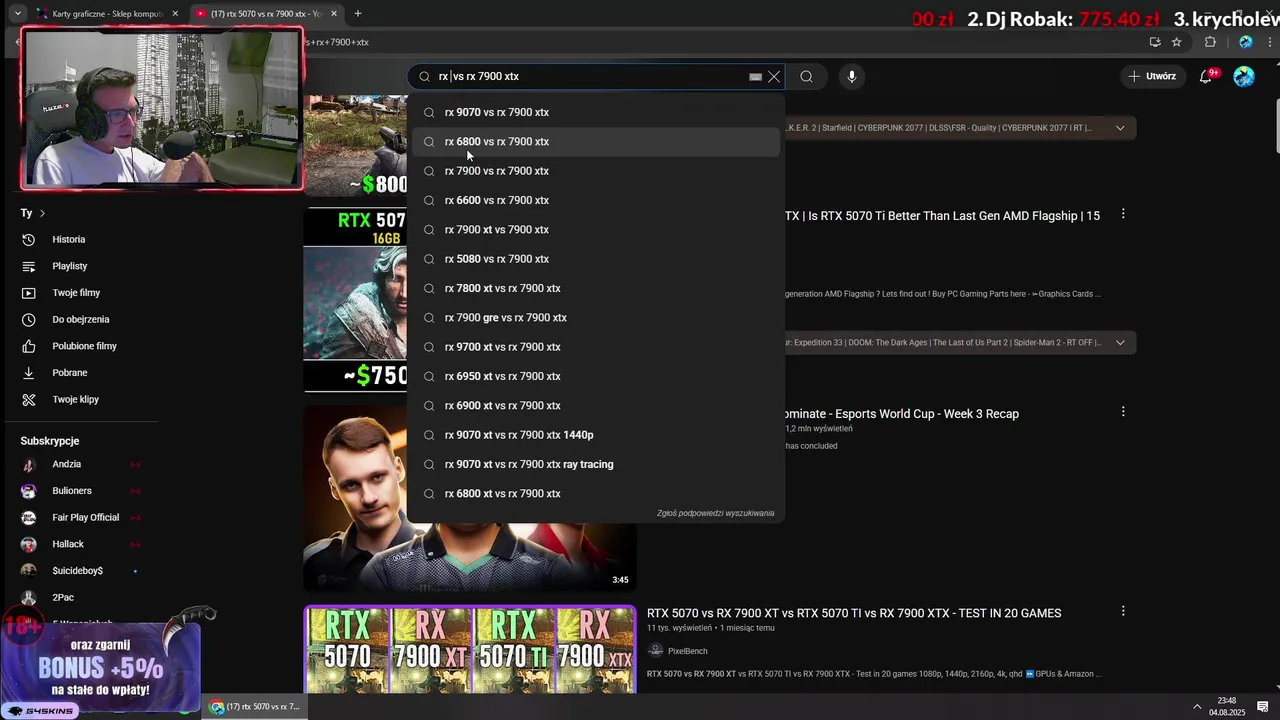
Task: Choose suggestion rx 7800 xt vs rx 7900 xtx
Action: pos(595,288)
